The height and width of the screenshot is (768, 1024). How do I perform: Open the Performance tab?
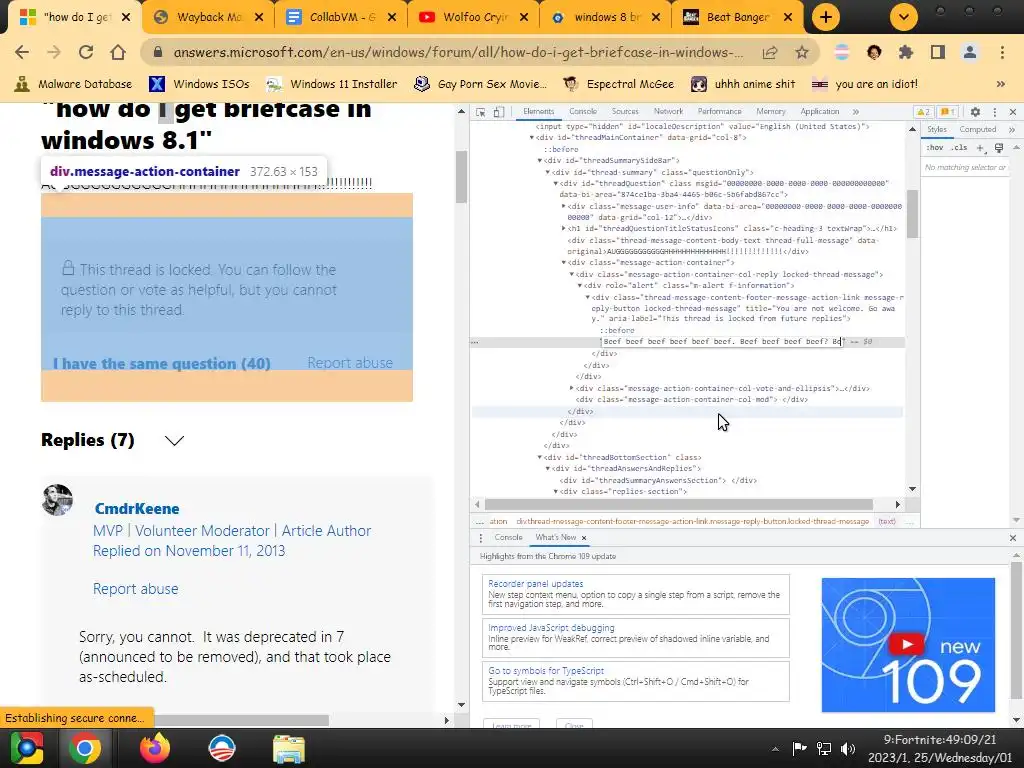tap(719, 112)
